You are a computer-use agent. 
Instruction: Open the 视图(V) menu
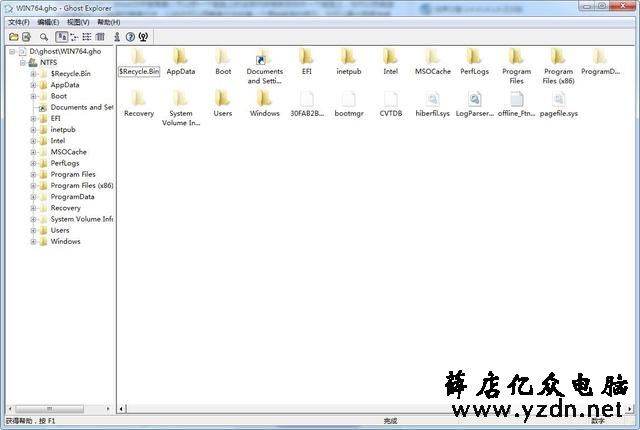(x=78, y=22)
